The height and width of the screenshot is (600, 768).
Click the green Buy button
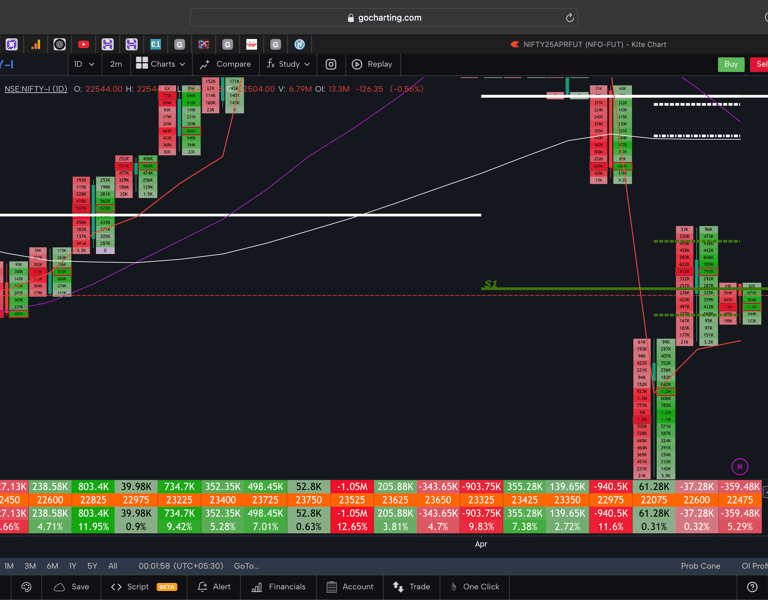(x=731, y=64)
